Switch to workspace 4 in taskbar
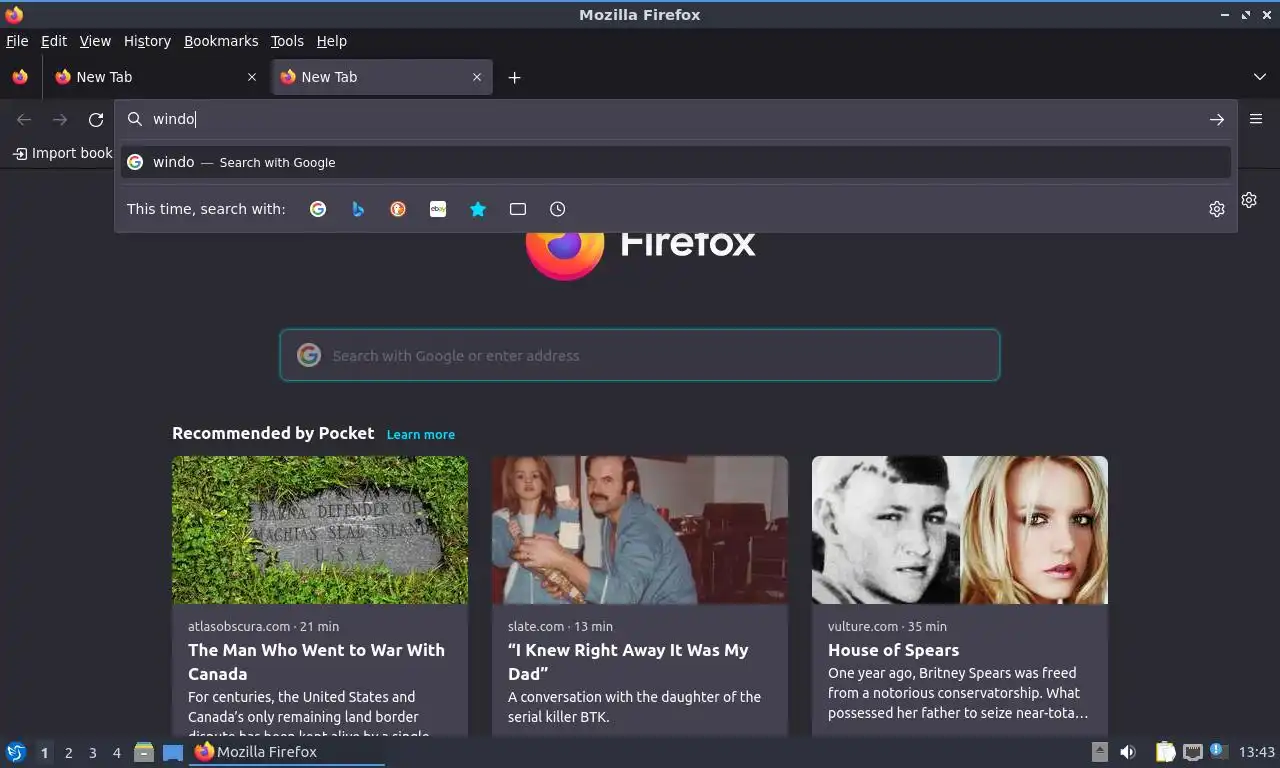This screenshot has height=768, width=1280. pyautogui.click(x=117, y=752)
